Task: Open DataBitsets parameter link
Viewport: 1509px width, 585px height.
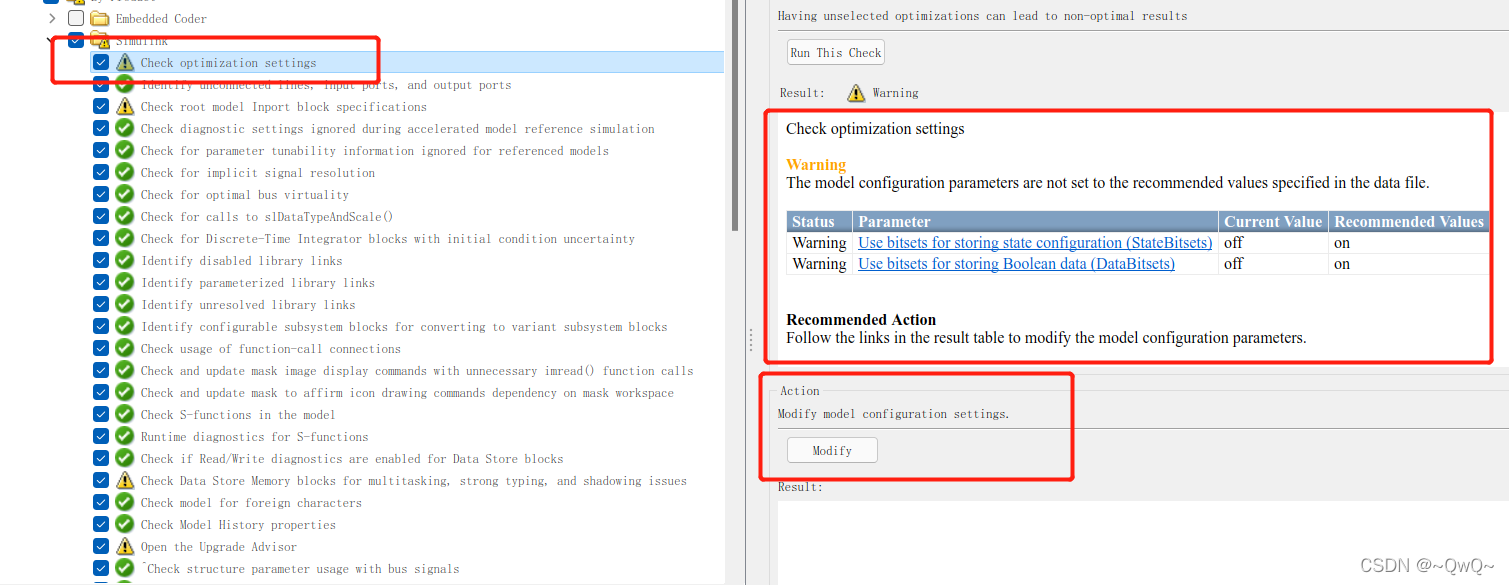Action: (1016, 264)
